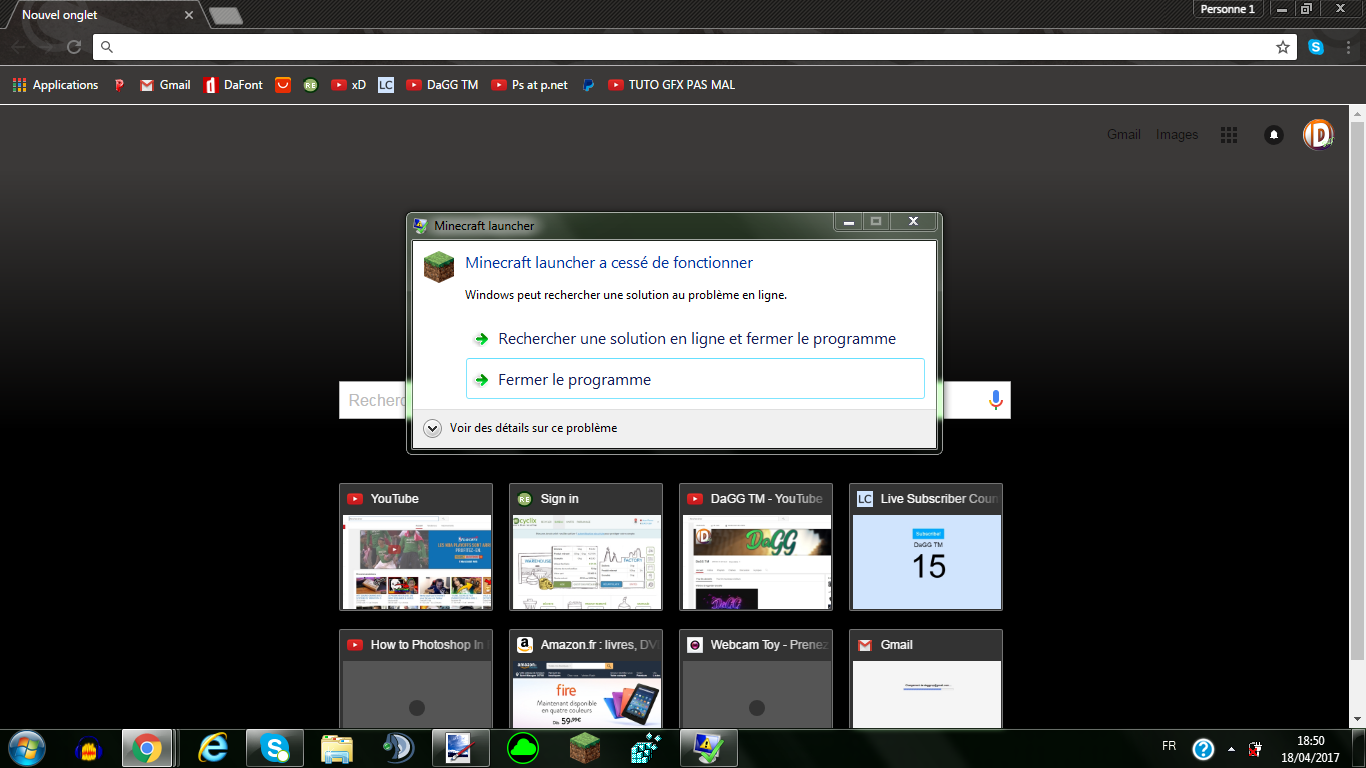Minimize the Minecraft launcher dialog
This screenshot has height=768, width=1366.
(x=848, y=222)
